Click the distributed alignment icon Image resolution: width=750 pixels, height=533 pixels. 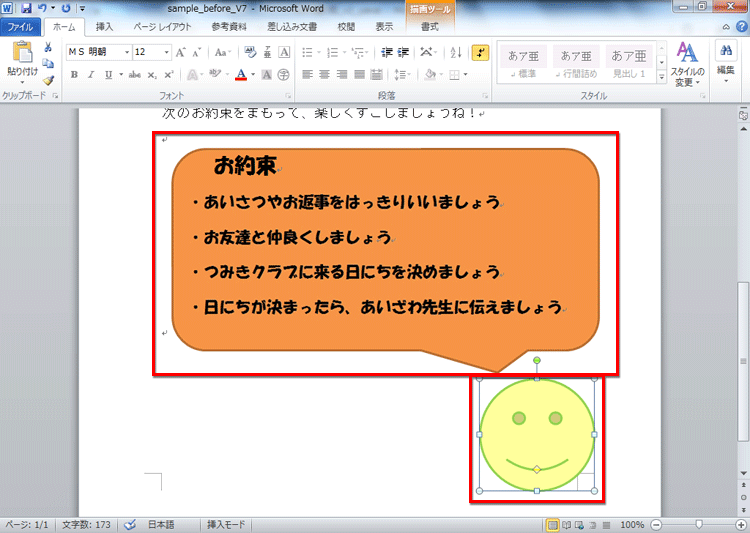pos(376,75)
